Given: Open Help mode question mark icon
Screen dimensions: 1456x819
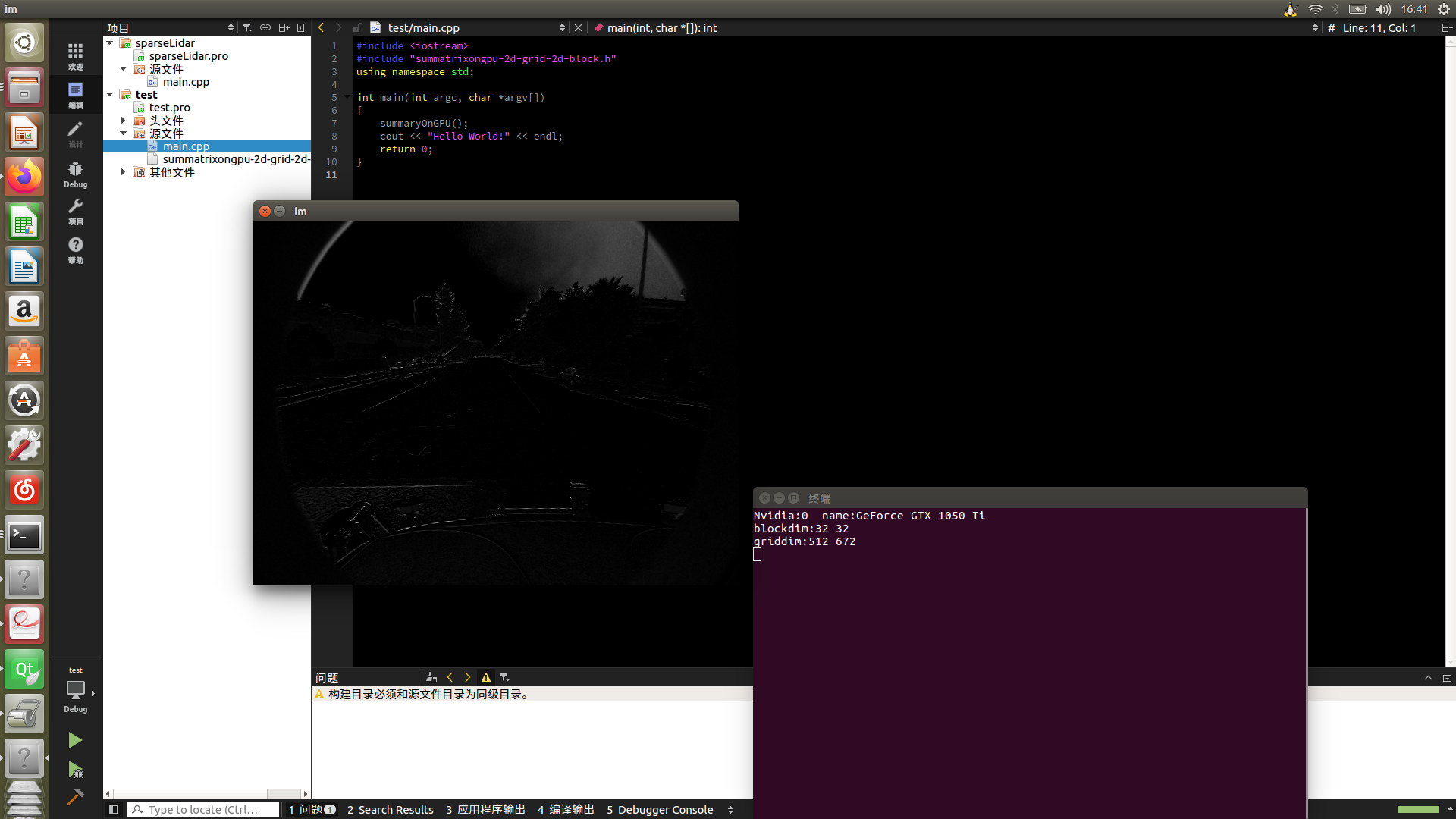Looking at the screenshot, I should click(75, 249).
